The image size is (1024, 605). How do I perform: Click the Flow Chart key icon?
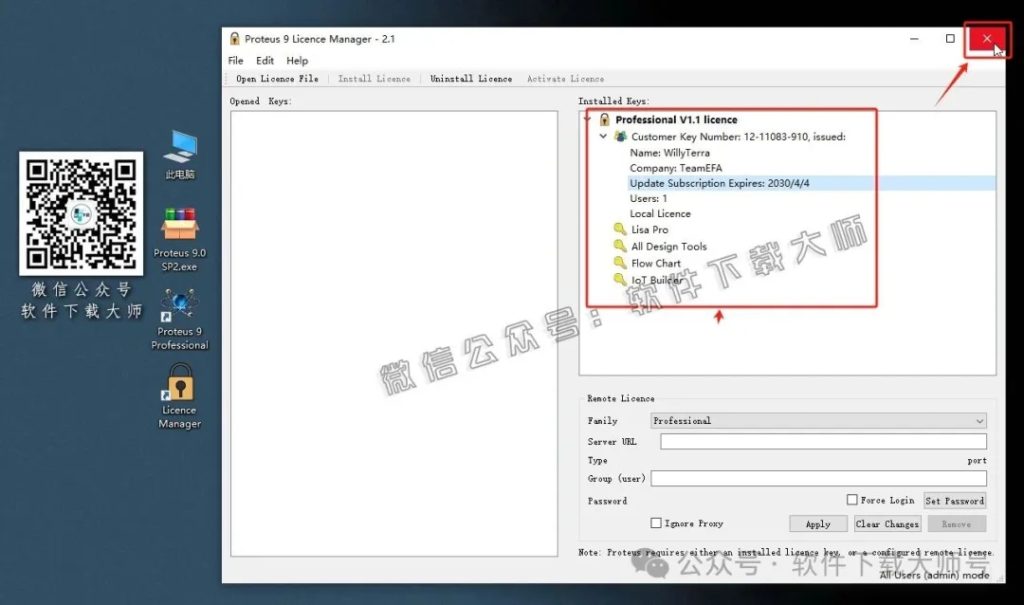click(620, 264)
